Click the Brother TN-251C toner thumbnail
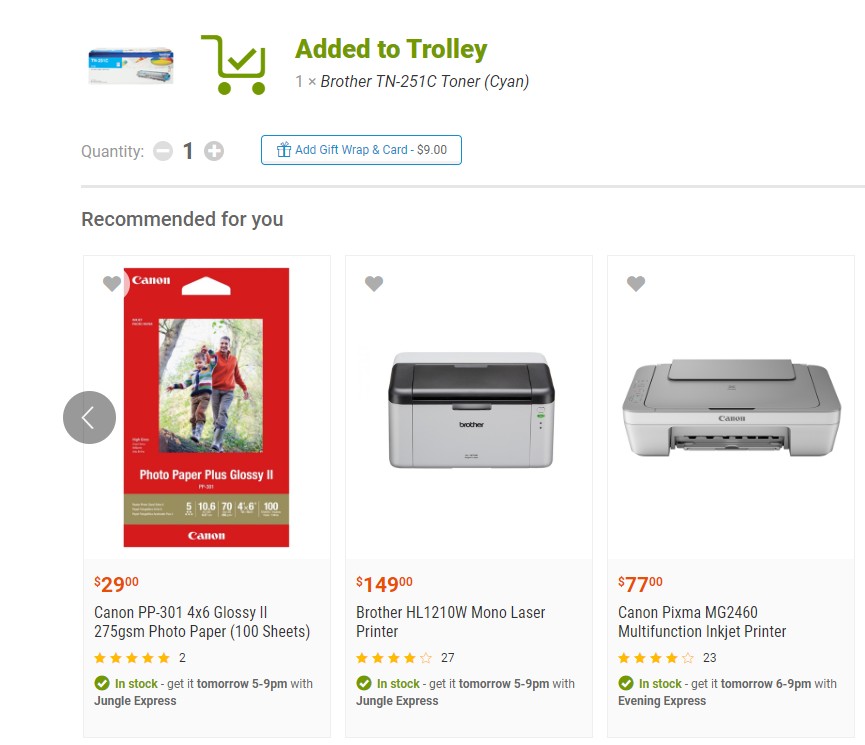Image resolution: width=865 pixels, height=745 pixels. click(130, 66)
